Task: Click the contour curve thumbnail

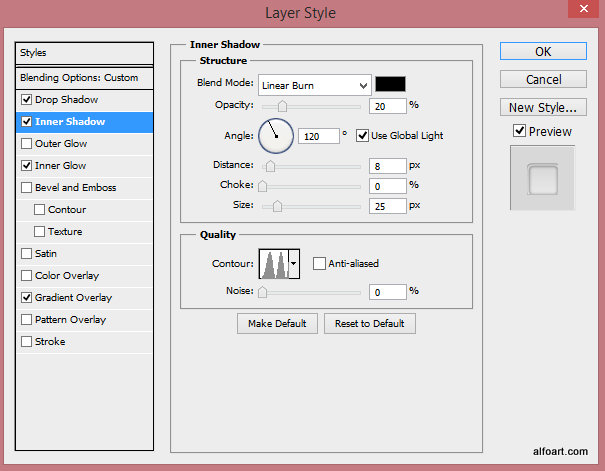Action: (x=272, y=264)
